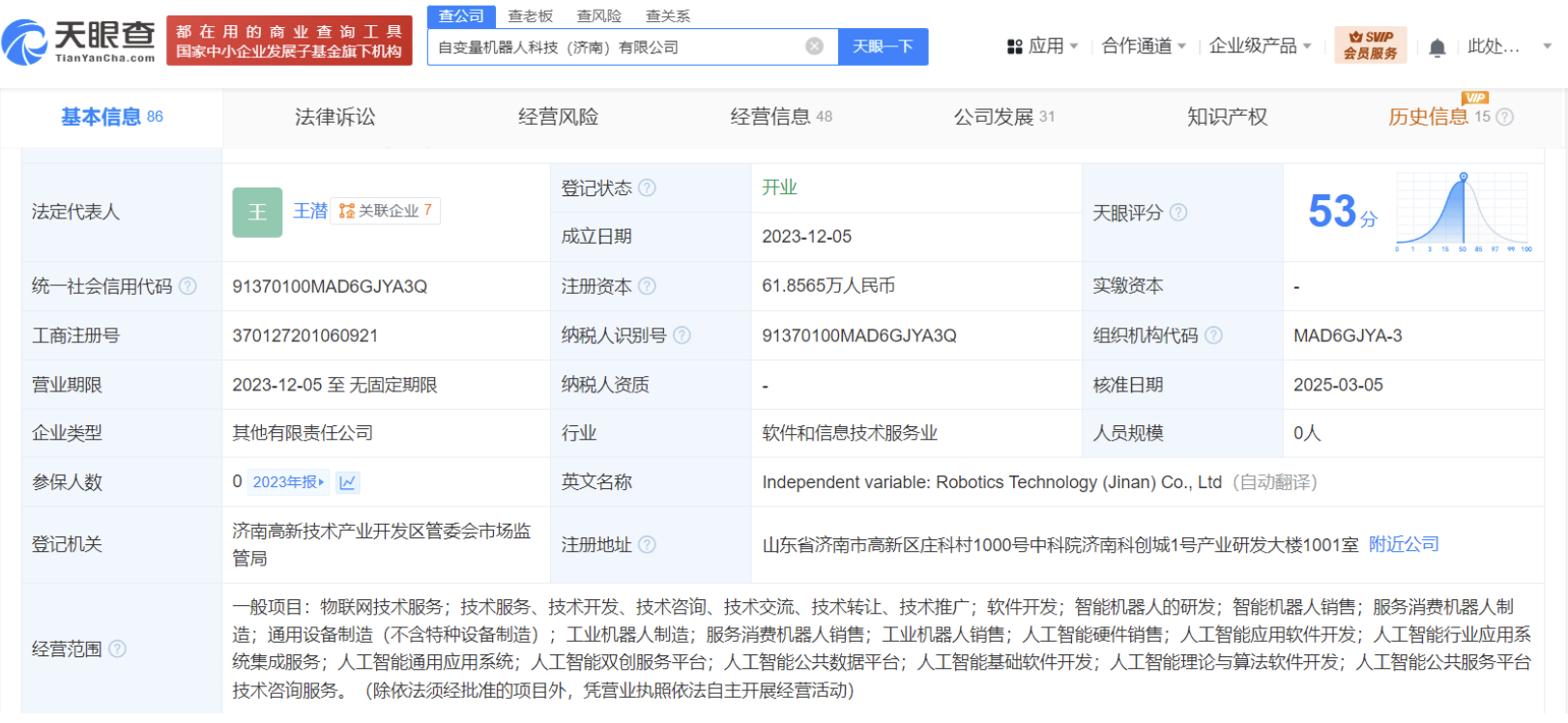This screenshot has height=723, width=1568.
Task: Expand the 合作通道 dropdown
Action: click(1143, 46)
